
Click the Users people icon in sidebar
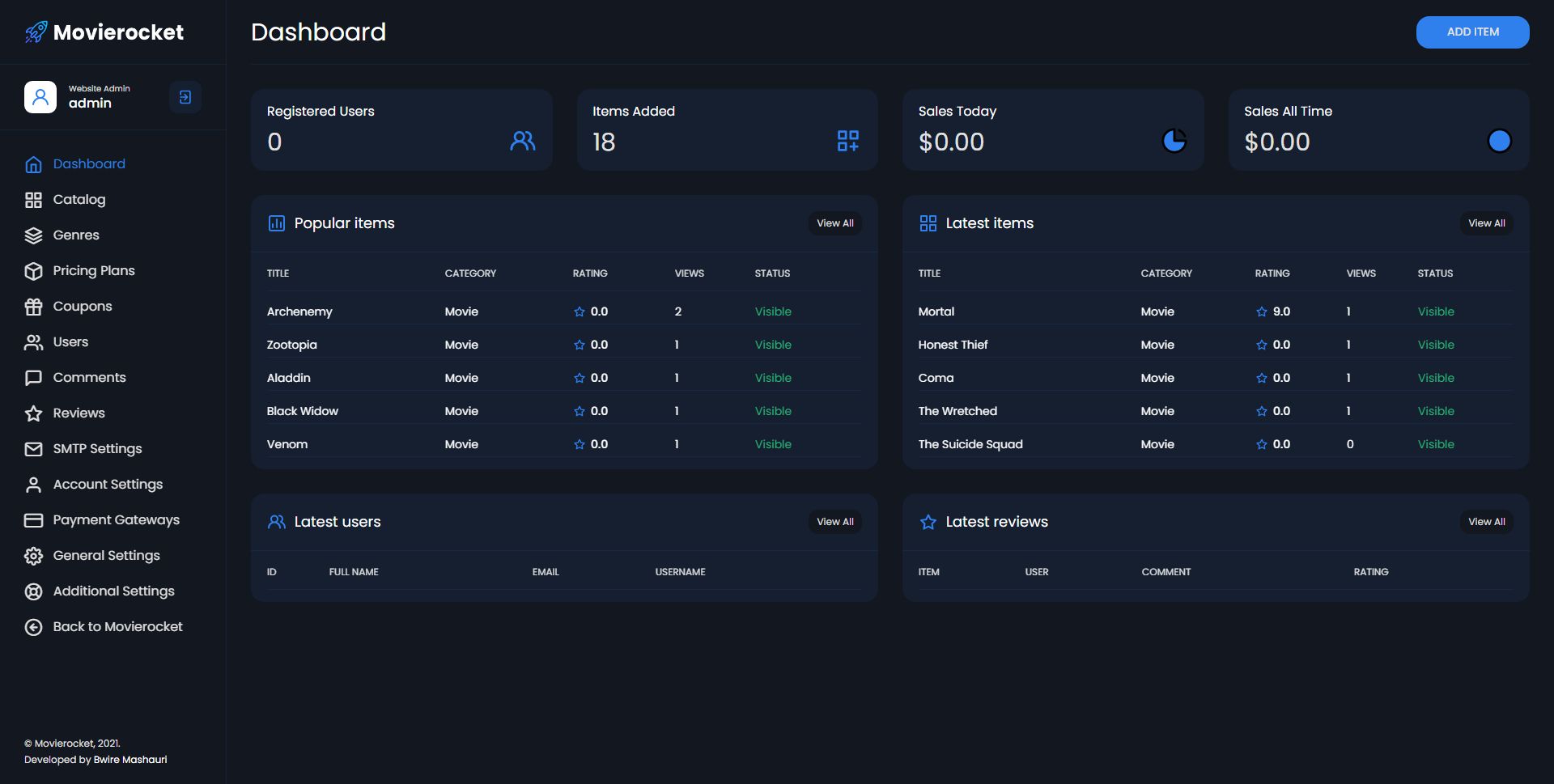pos(33,342)
